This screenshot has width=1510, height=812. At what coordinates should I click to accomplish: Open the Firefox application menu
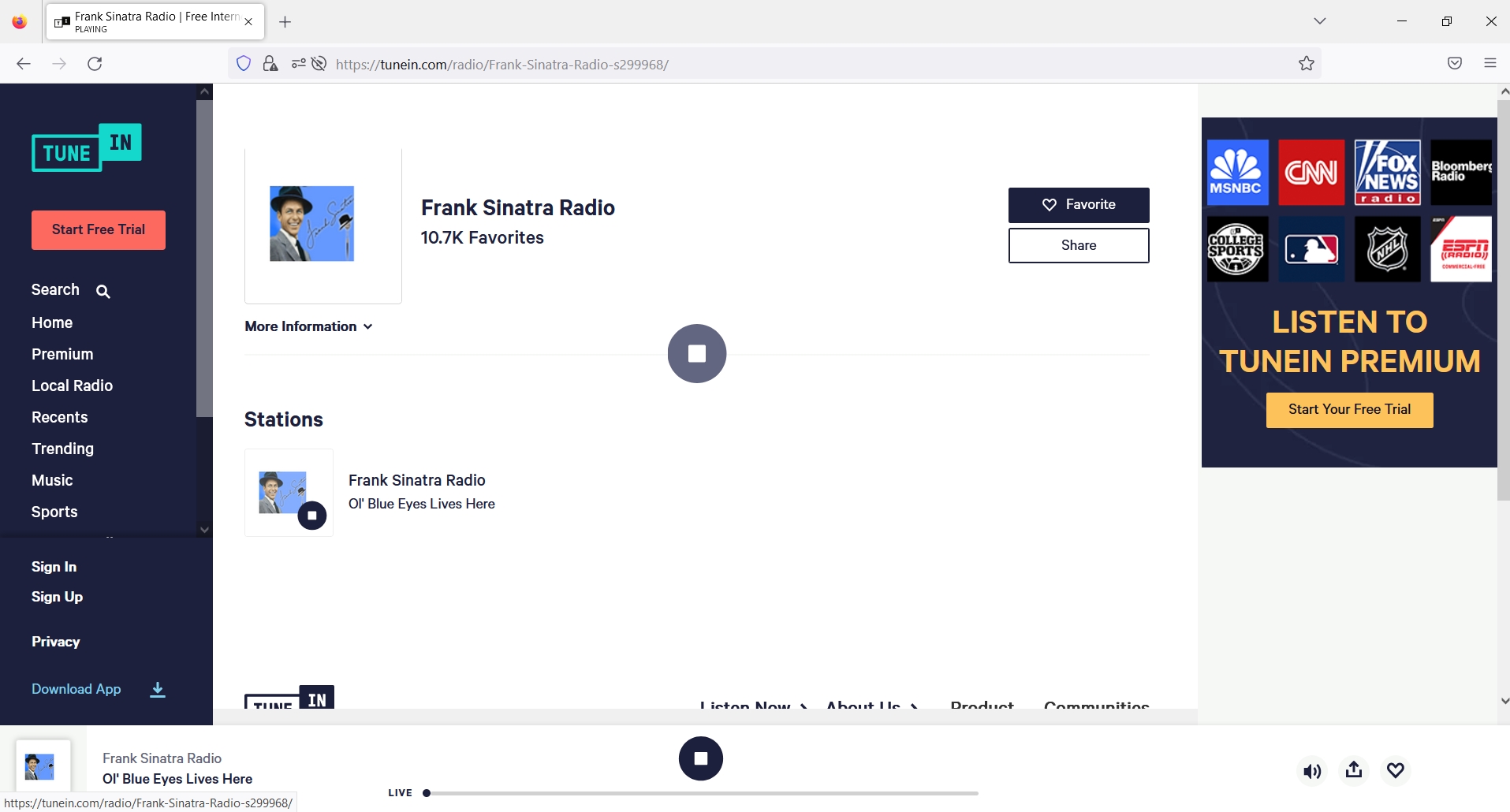point(1490,63)
